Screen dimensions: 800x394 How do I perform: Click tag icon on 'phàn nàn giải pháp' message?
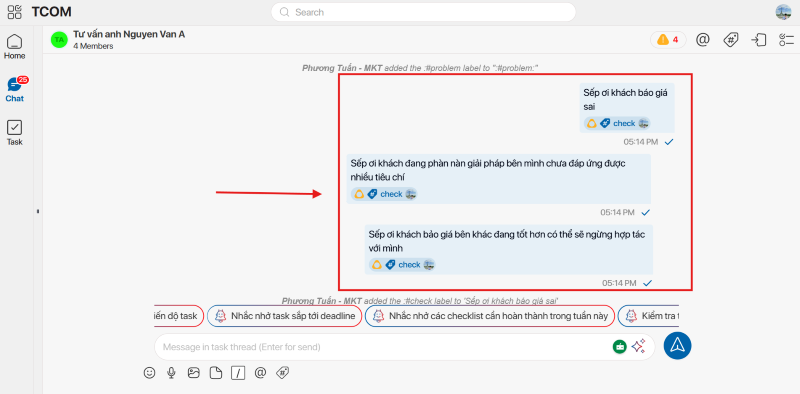pos(372,194)
